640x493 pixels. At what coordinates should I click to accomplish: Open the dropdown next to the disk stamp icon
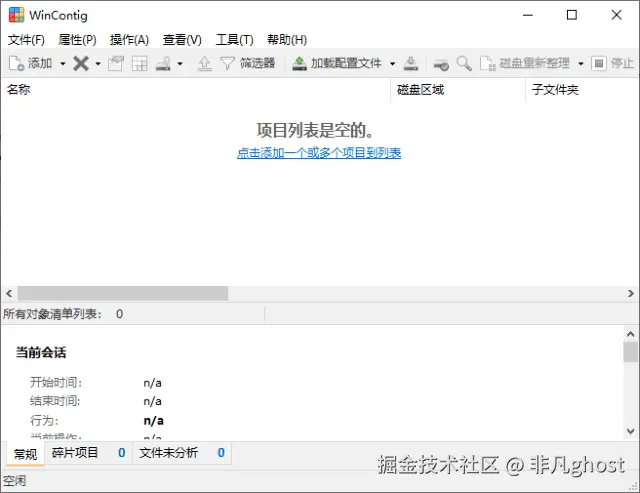[180, 64]
